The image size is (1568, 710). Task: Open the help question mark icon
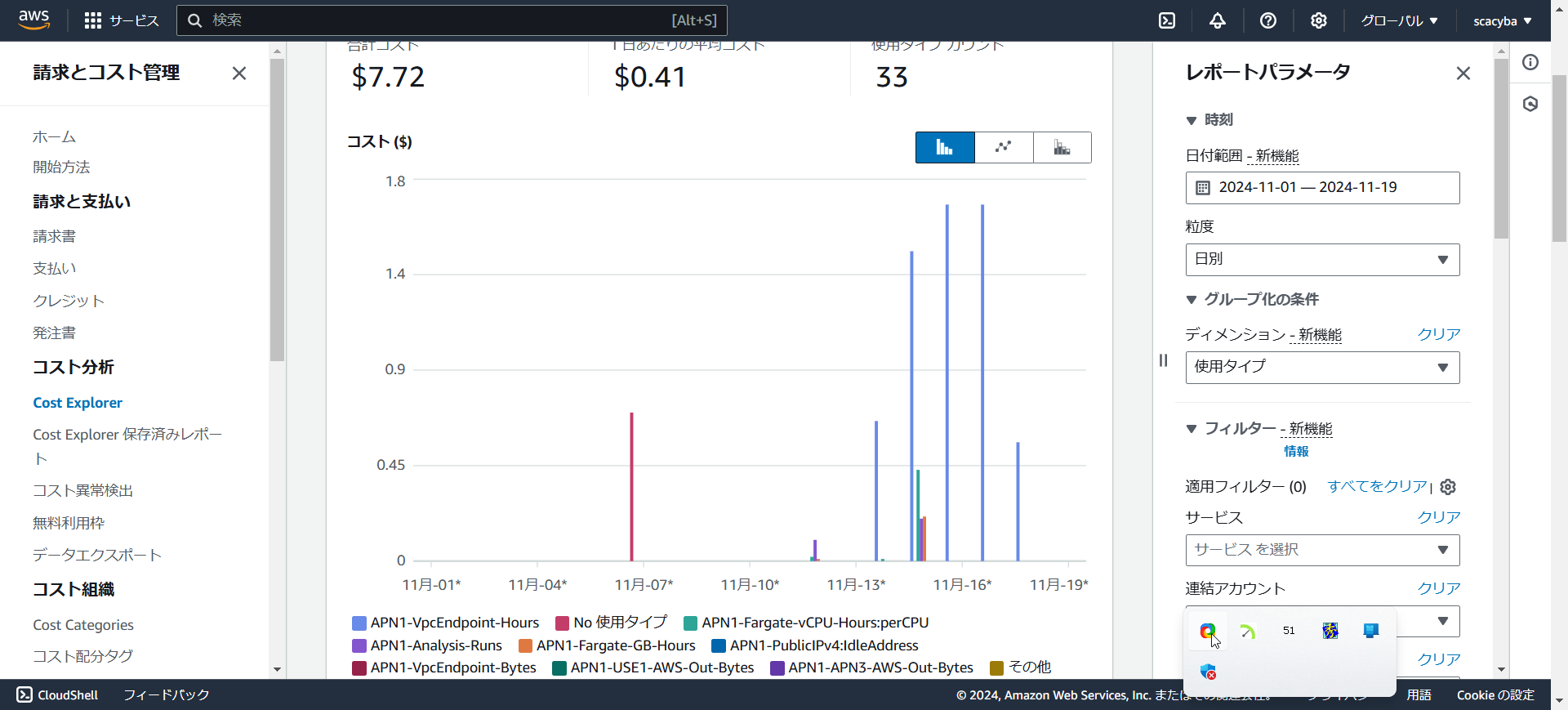tap(1268, 20)
